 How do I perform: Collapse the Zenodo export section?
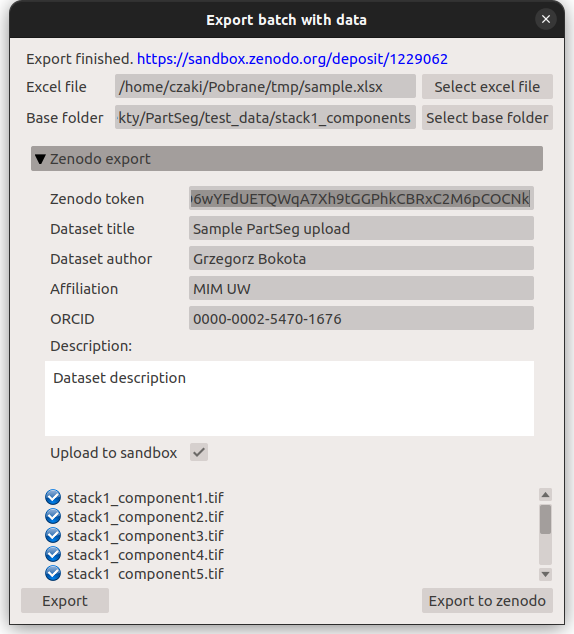tap(287, 158)
